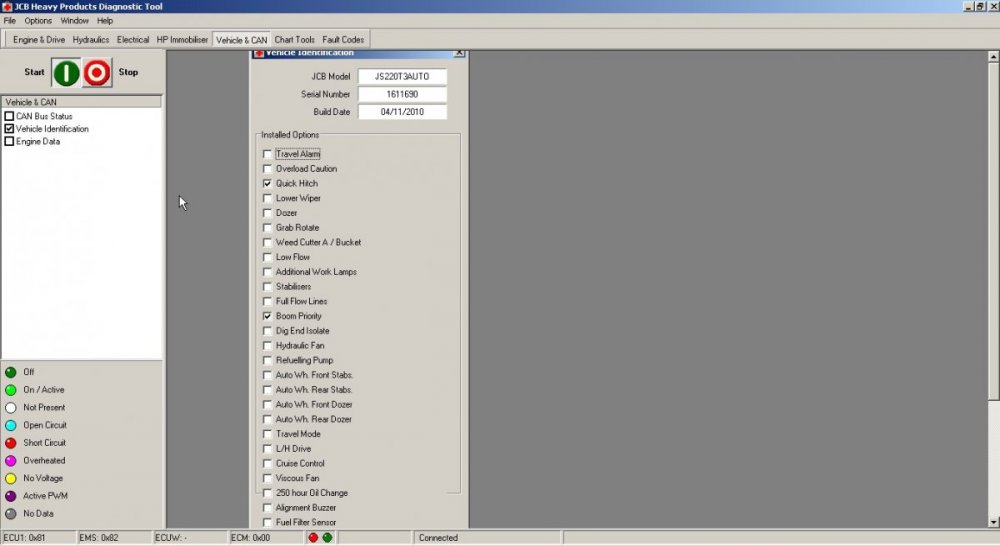1000x546 pixels.
Task: Click the red Short Circuit legend dot
Action: click(x=11, y=443)
